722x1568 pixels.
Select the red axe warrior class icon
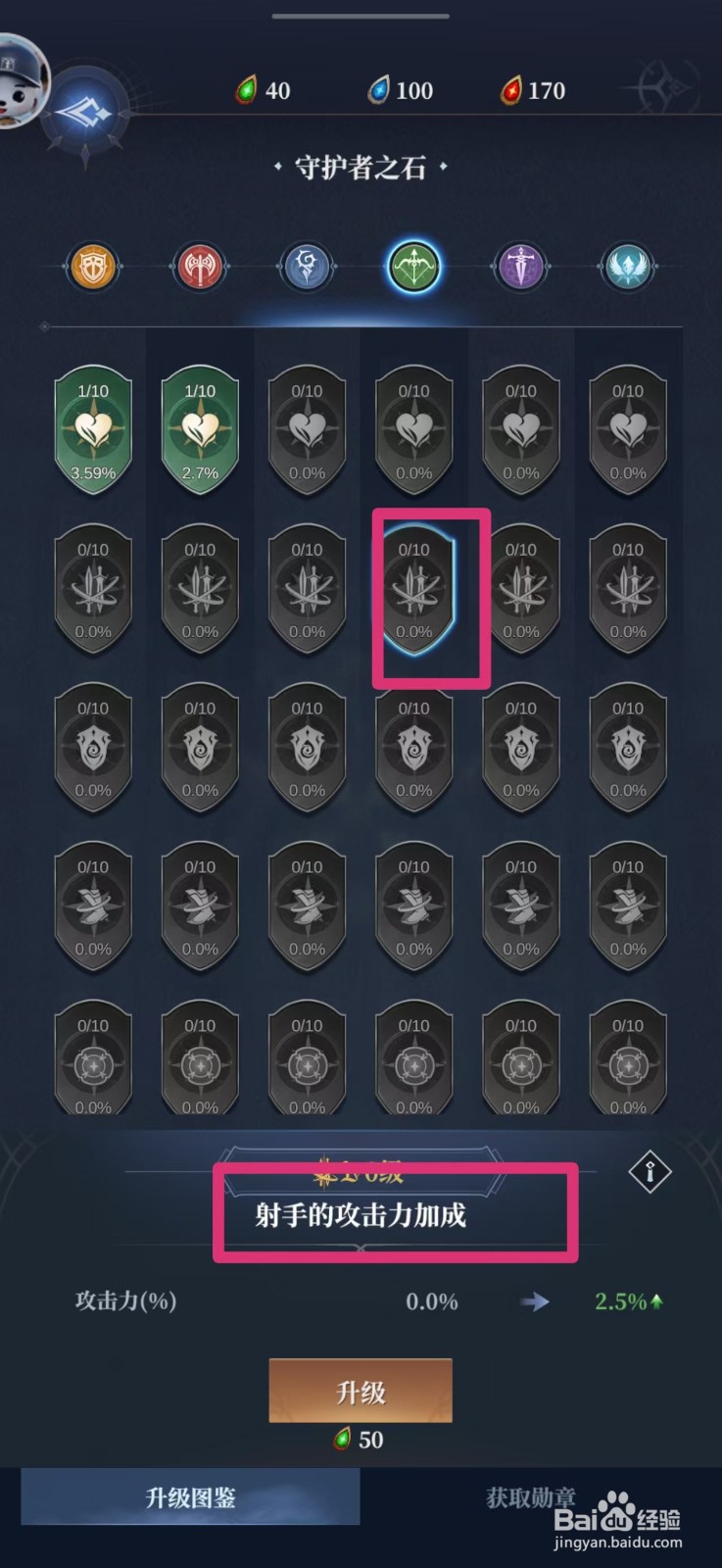click(200, 266)
